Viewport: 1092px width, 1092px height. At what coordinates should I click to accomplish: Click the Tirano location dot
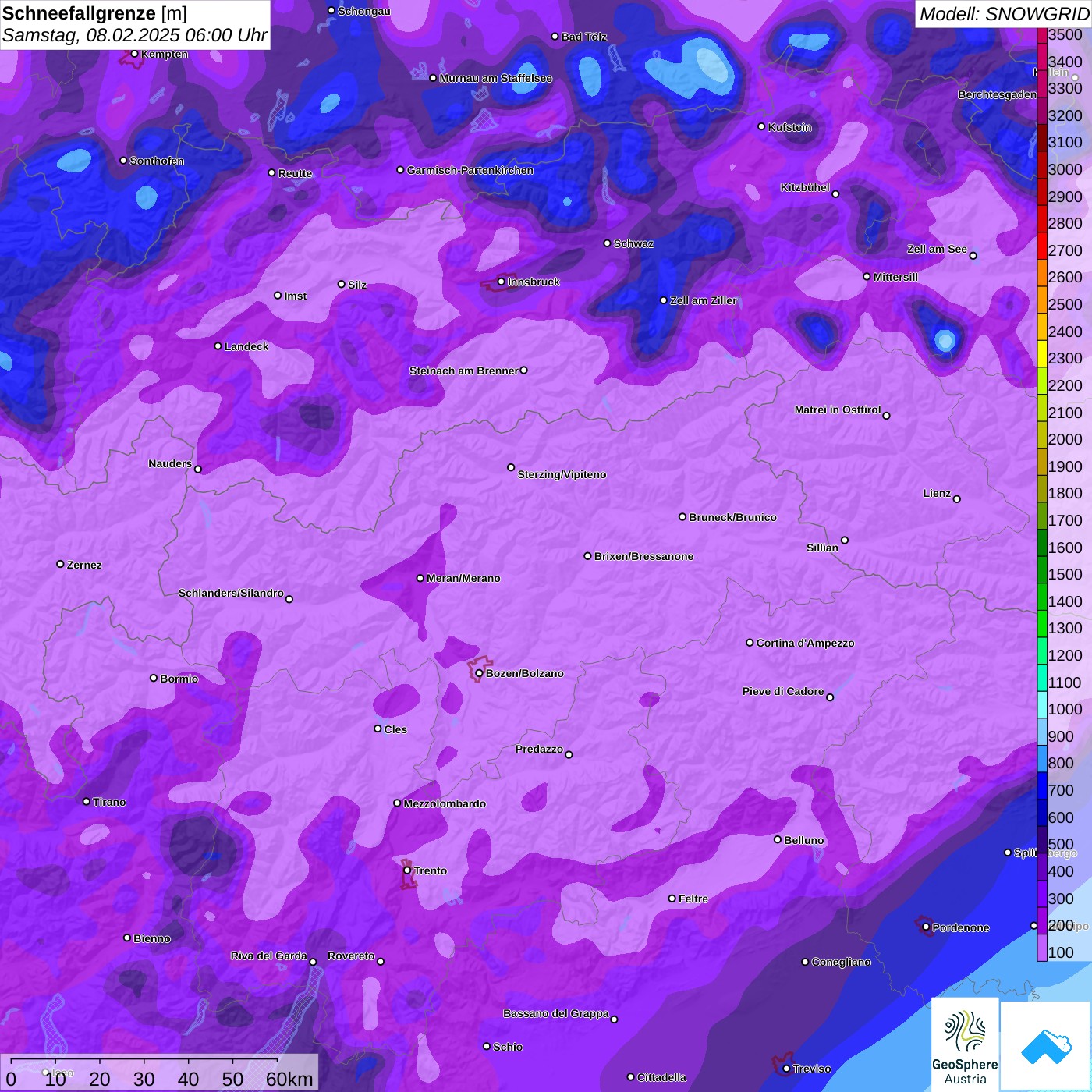click(87, 801)
